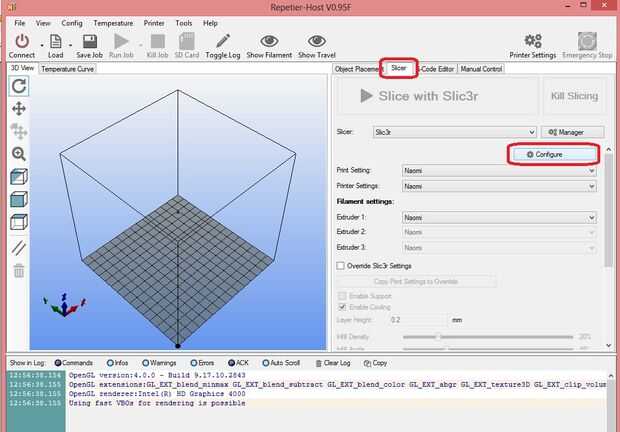
Task: Click the Emergency Stop icon
Action: click(587, 41)
